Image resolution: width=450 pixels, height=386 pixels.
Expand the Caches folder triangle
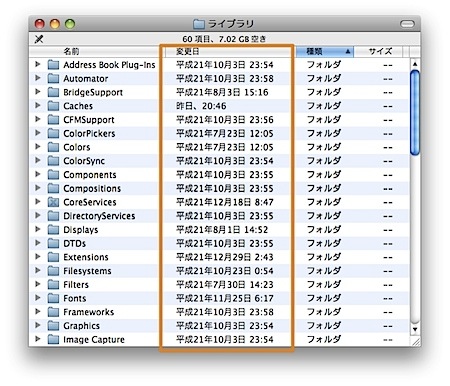tap(38, 105)
